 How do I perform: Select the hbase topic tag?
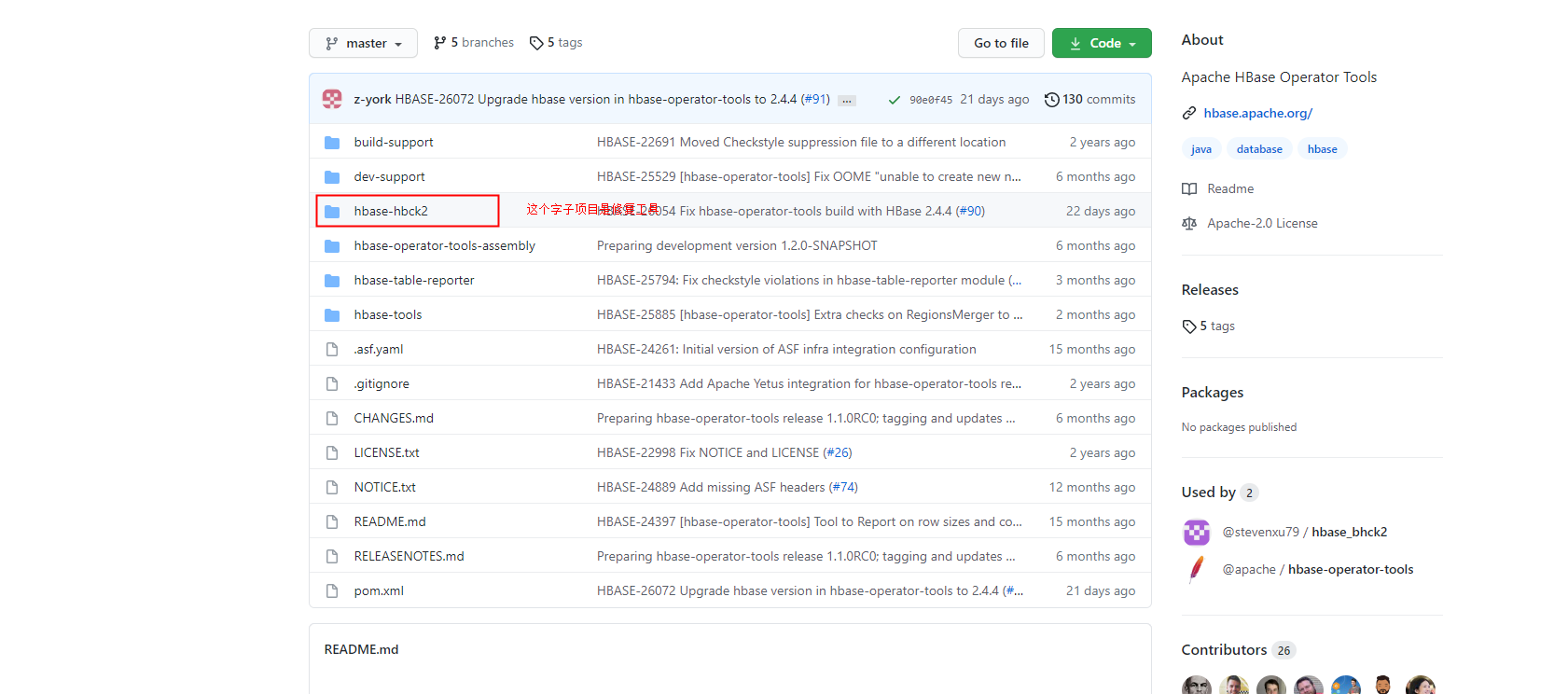coord(1322,149)
